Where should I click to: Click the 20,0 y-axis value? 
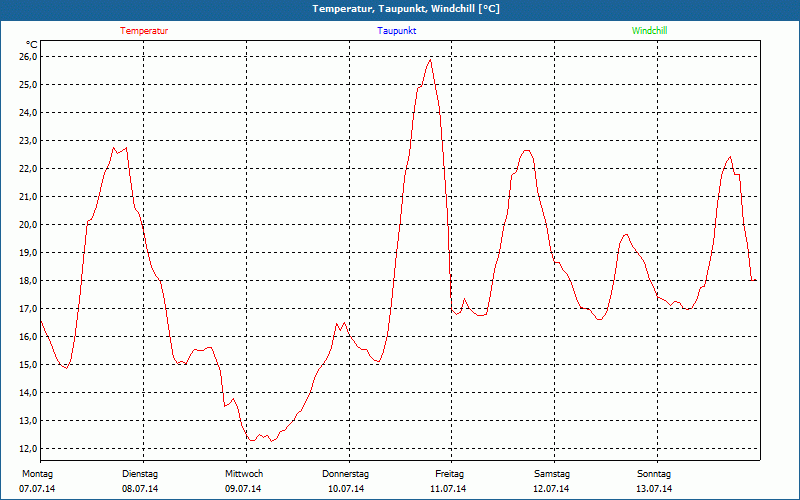point(29,225)
